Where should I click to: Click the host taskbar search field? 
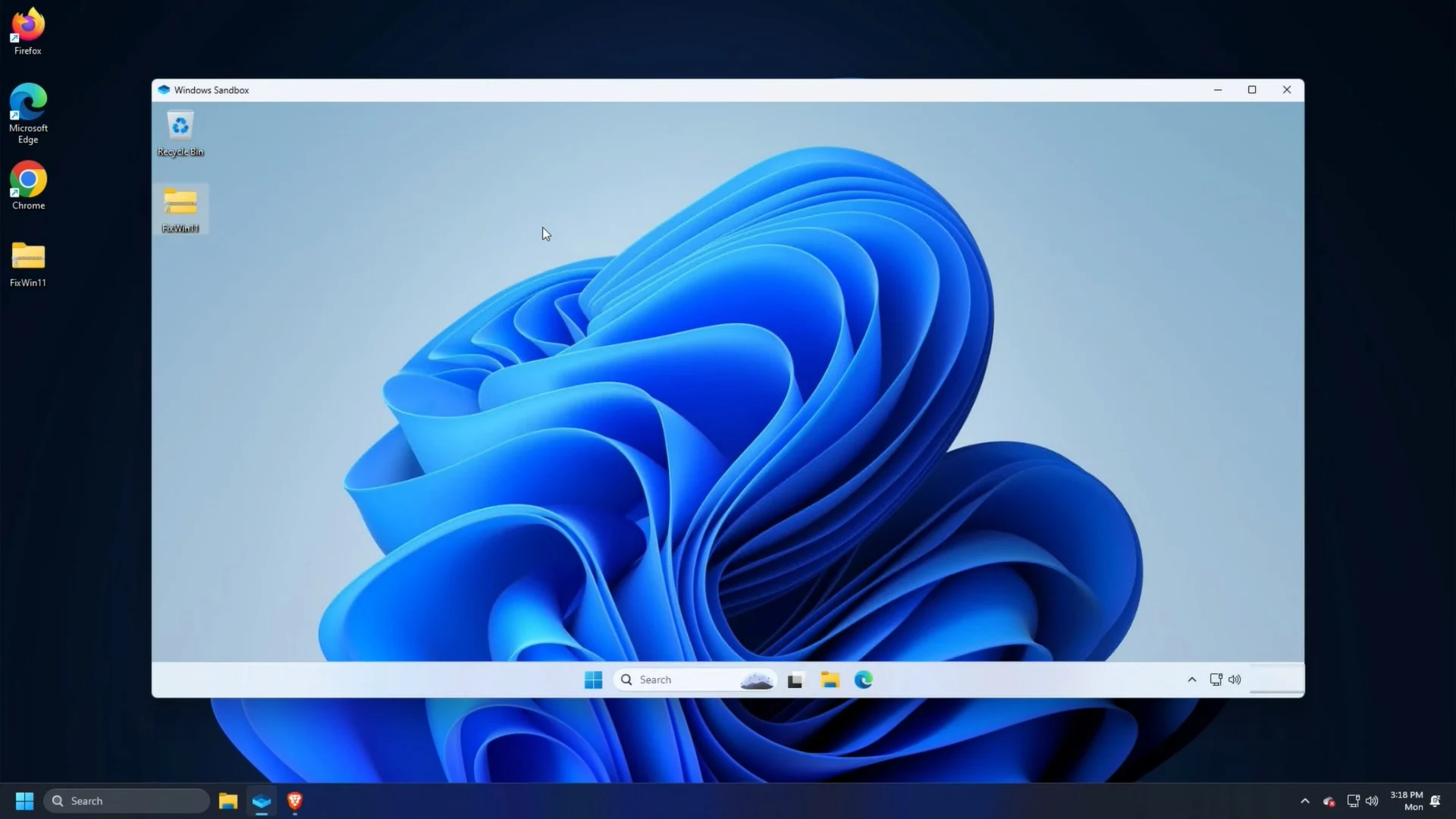[x=127, y=801]
